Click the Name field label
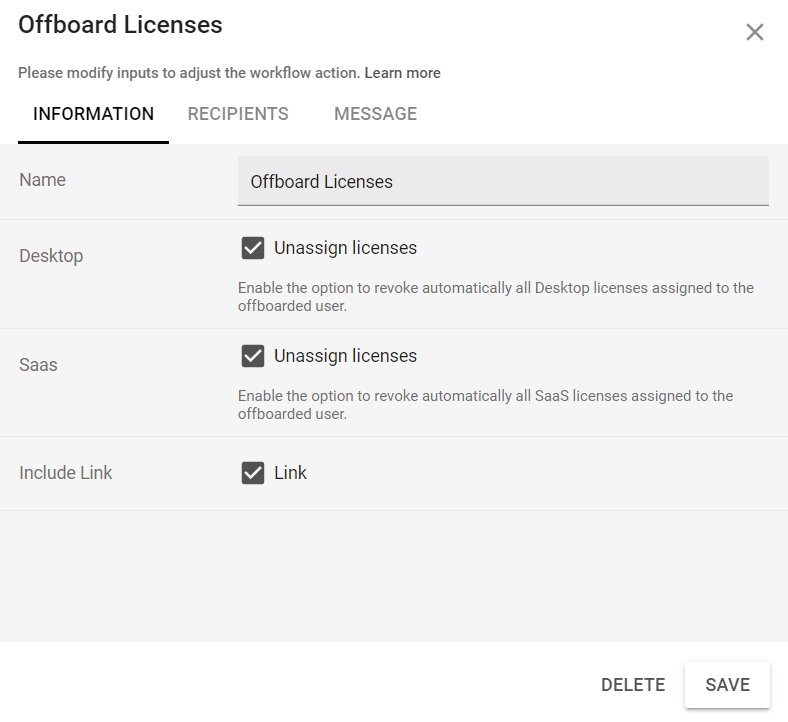 tap(42, 180)
